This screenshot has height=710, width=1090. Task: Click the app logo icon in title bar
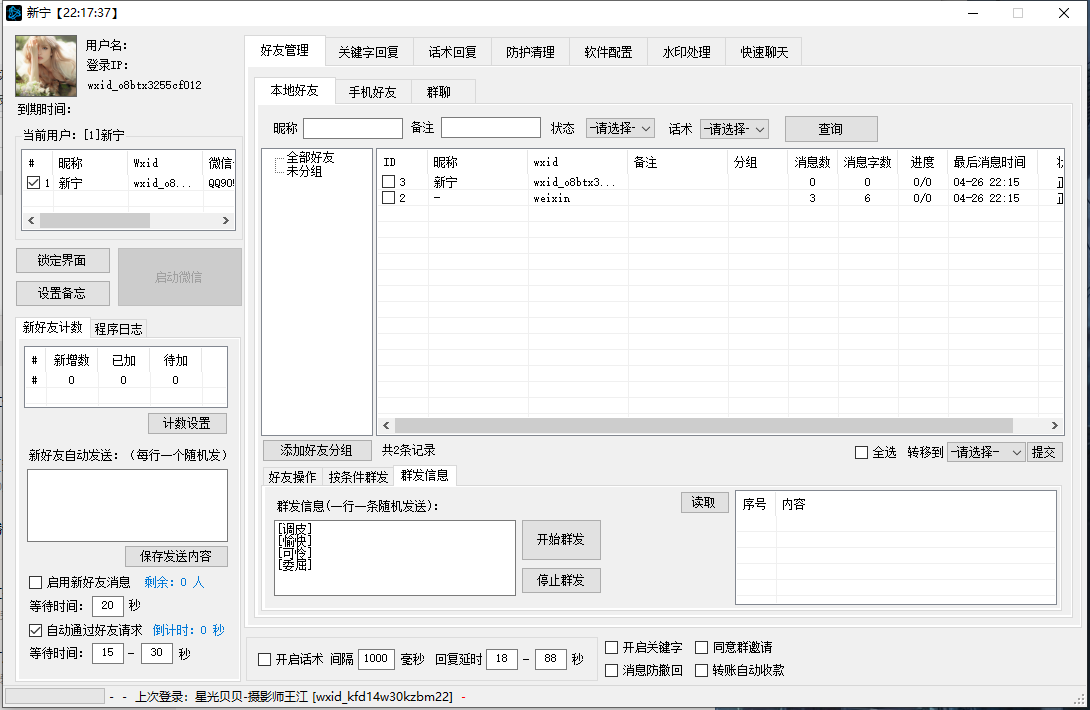[x=13, y=13]
